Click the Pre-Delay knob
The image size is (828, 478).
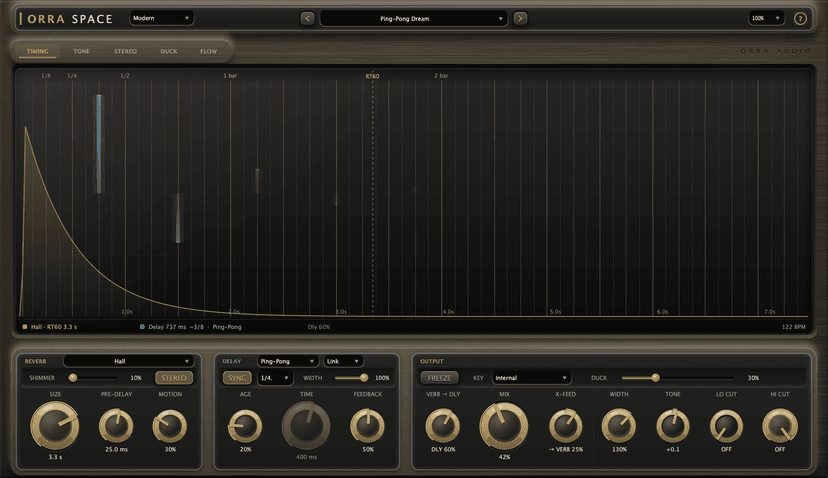[x=116, y=426]
